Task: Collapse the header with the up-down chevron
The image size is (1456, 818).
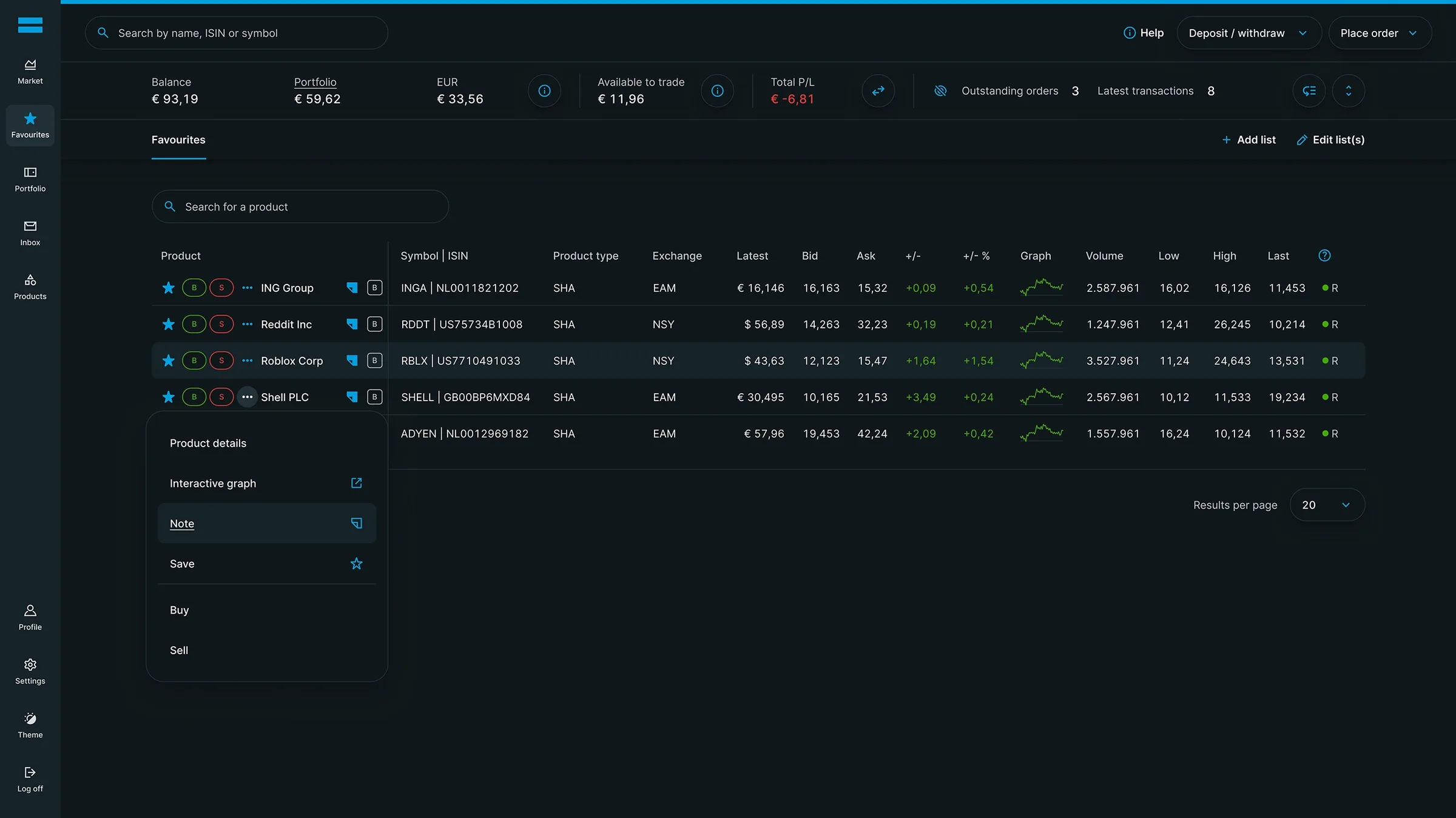Action: 1348,90
